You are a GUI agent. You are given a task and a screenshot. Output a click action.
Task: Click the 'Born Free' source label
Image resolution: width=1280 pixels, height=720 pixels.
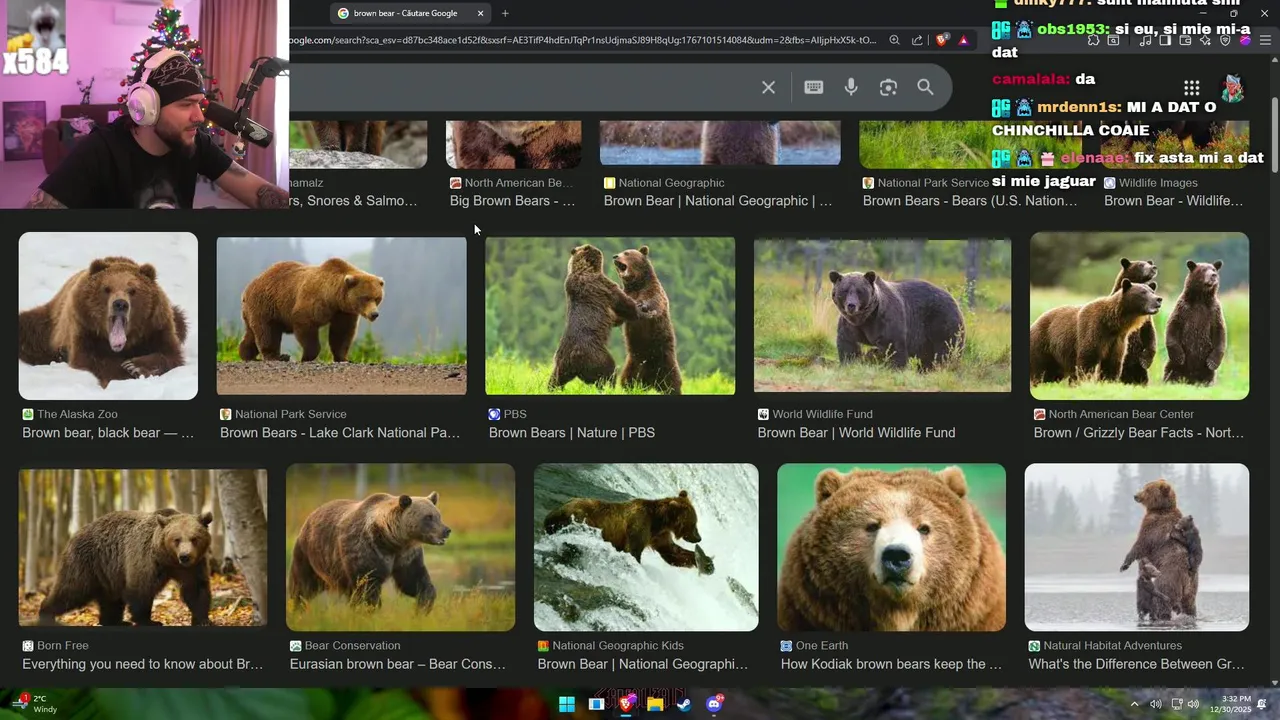63,646
